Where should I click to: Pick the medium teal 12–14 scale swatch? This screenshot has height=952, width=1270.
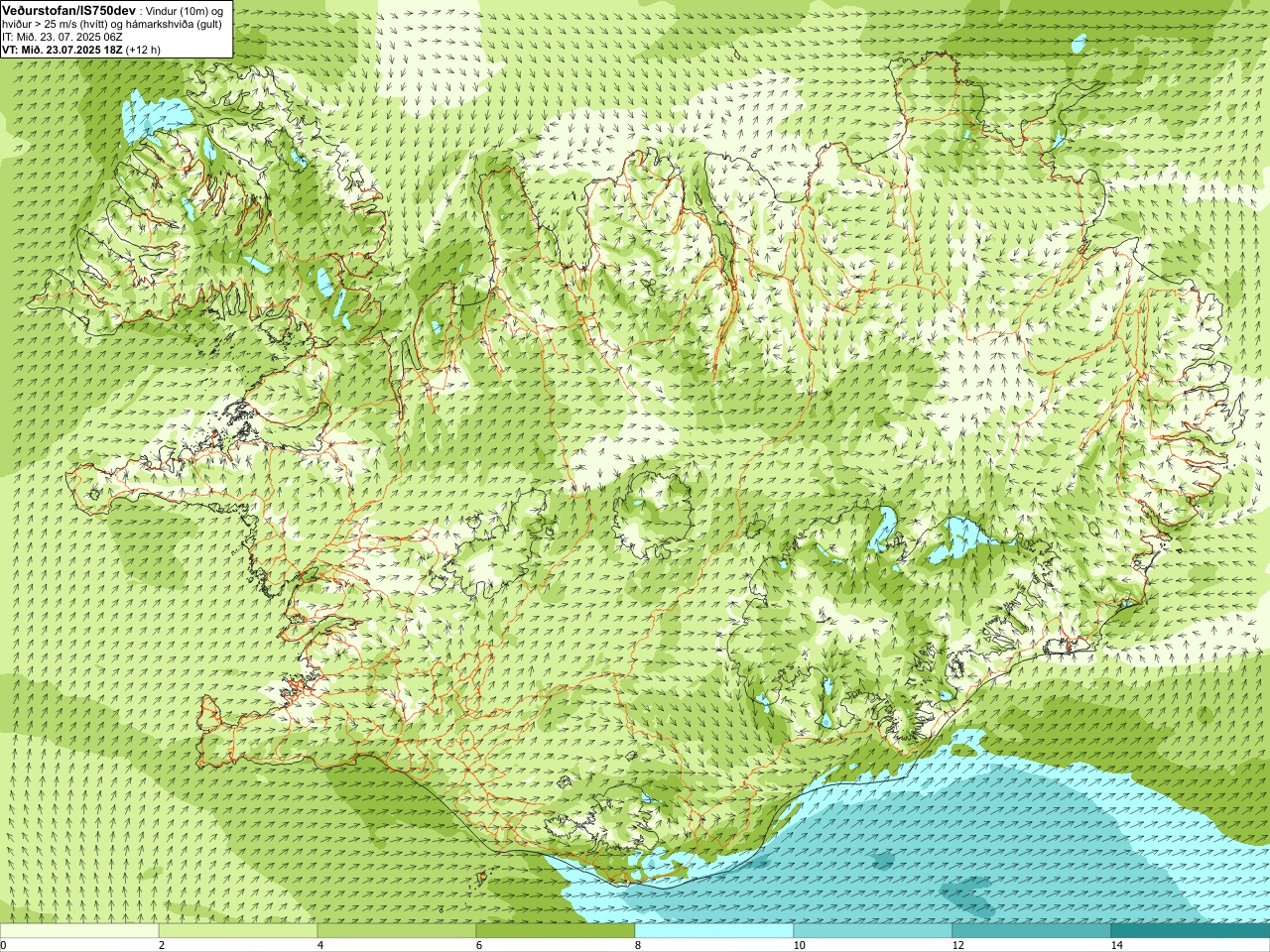[1032, 931]
